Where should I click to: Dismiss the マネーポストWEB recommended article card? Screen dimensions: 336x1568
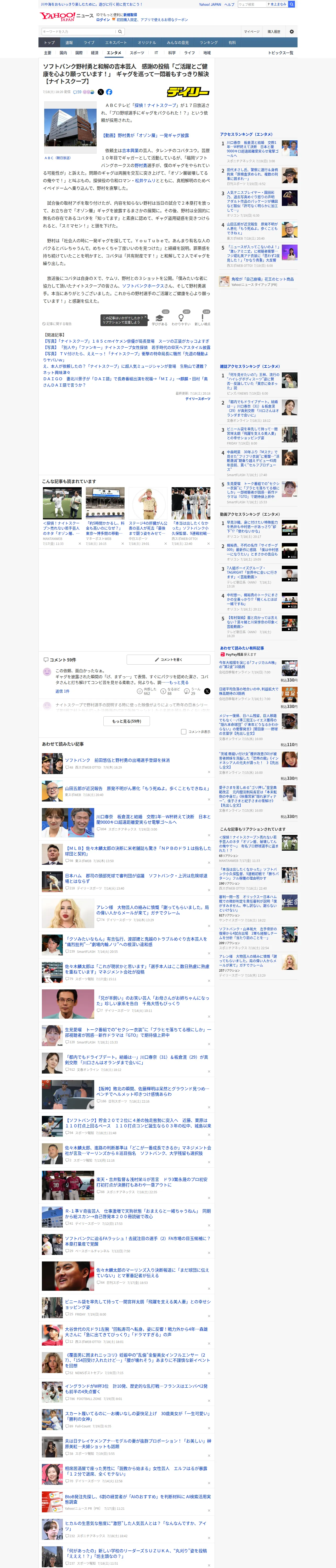[122, 544]
